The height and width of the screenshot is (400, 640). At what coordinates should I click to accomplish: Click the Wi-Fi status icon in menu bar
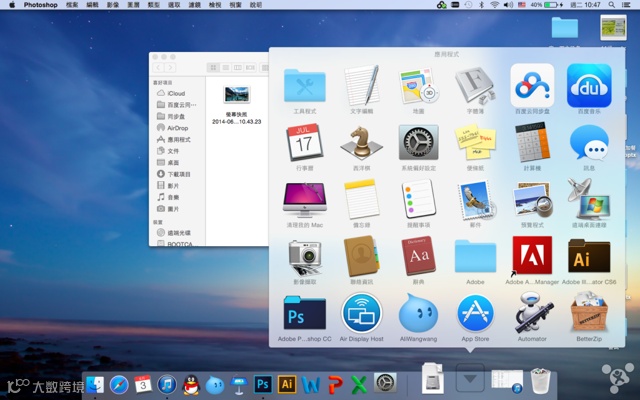[495, 5]
